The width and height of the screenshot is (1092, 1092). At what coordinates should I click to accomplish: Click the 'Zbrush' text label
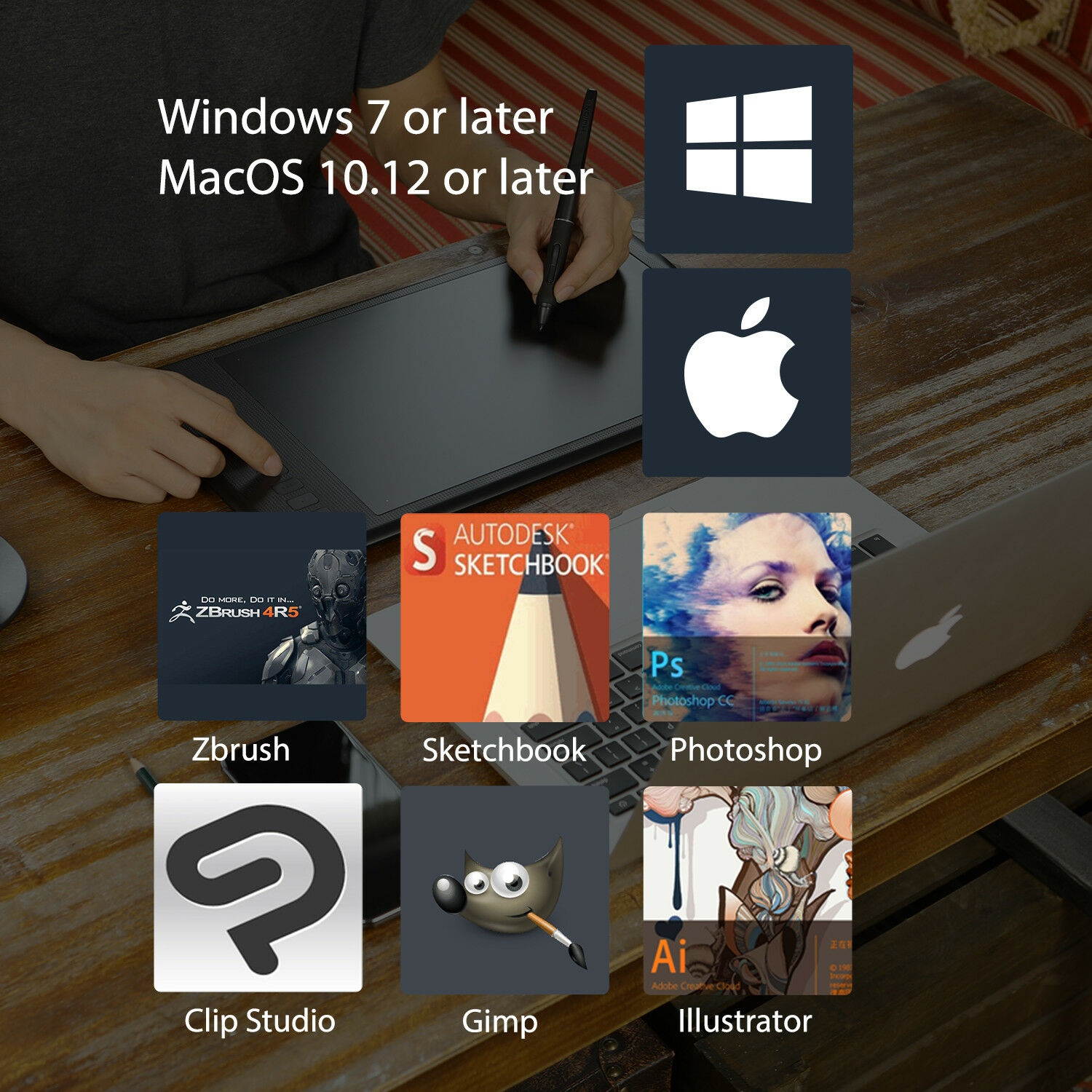tap(241, 749)
